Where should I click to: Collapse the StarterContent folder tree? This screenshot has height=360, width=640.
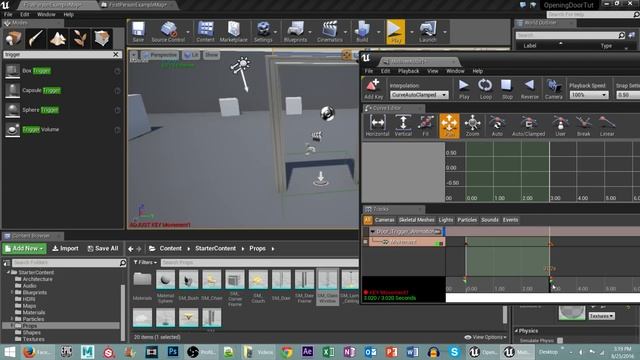click(8, 272)
